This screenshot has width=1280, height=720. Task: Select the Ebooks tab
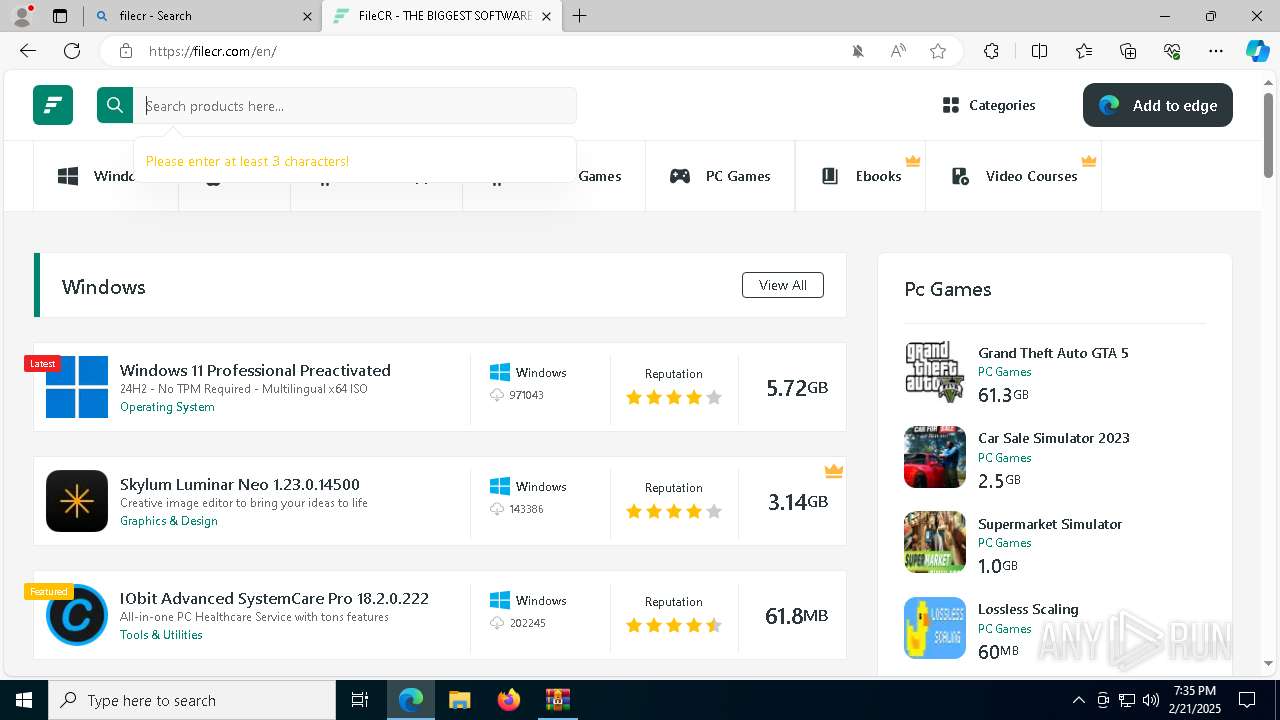click(861, 176)
